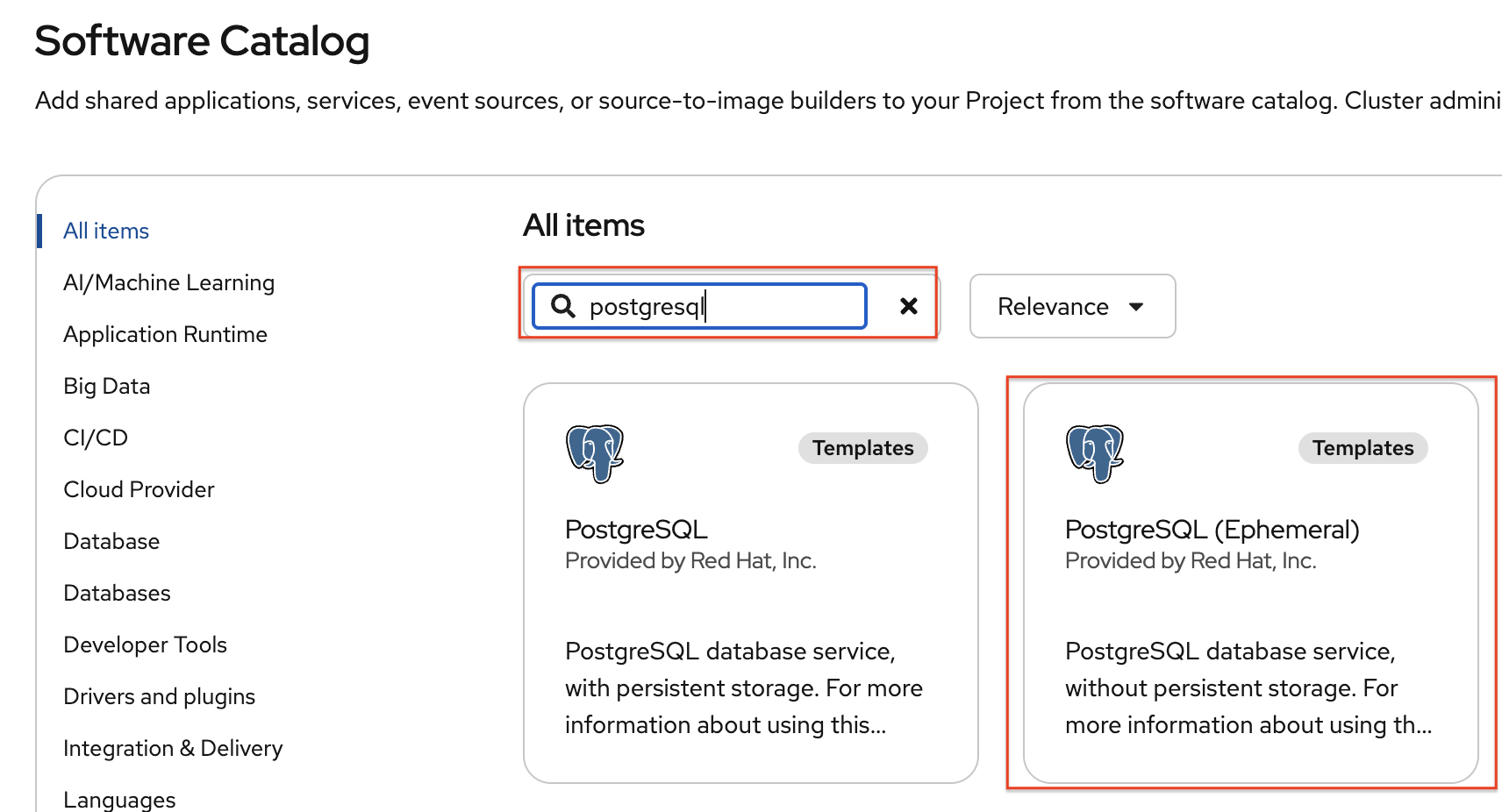Select the Application Runtime category
1502x812 pixels.
point(165,334)
